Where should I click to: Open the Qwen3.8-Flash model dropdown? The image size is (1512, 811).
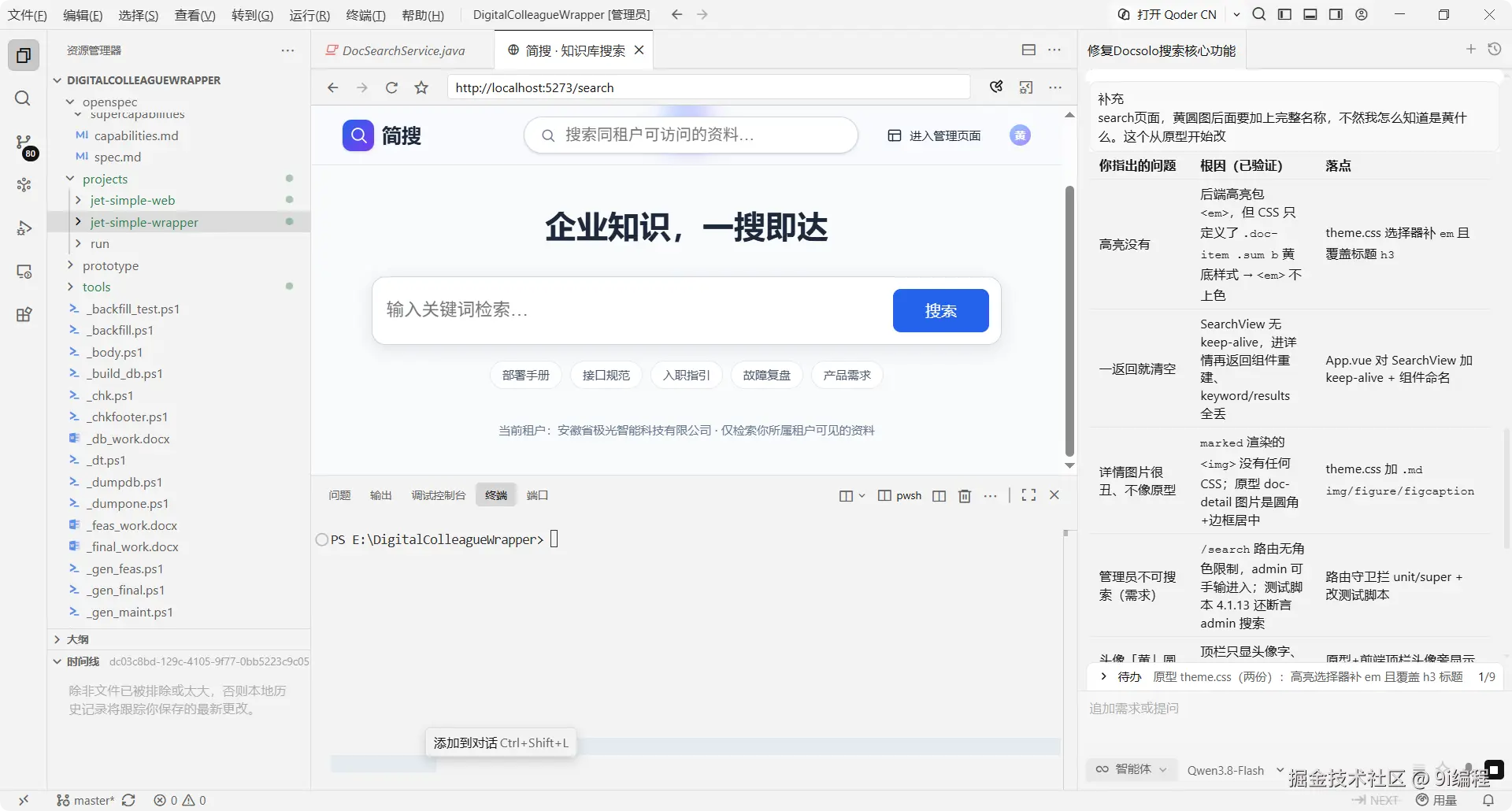pyautogui.click(x=1235, y=770)
